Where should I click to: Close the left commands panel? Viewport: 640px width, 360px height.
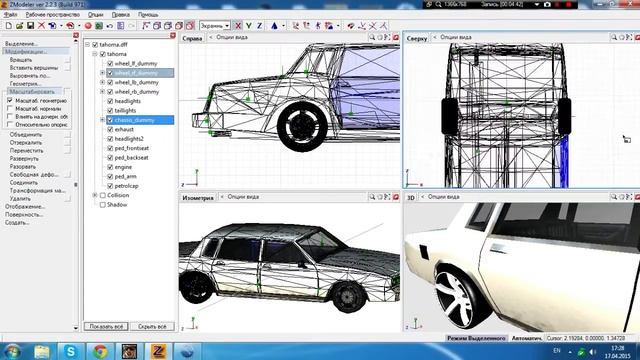point(76,36)
